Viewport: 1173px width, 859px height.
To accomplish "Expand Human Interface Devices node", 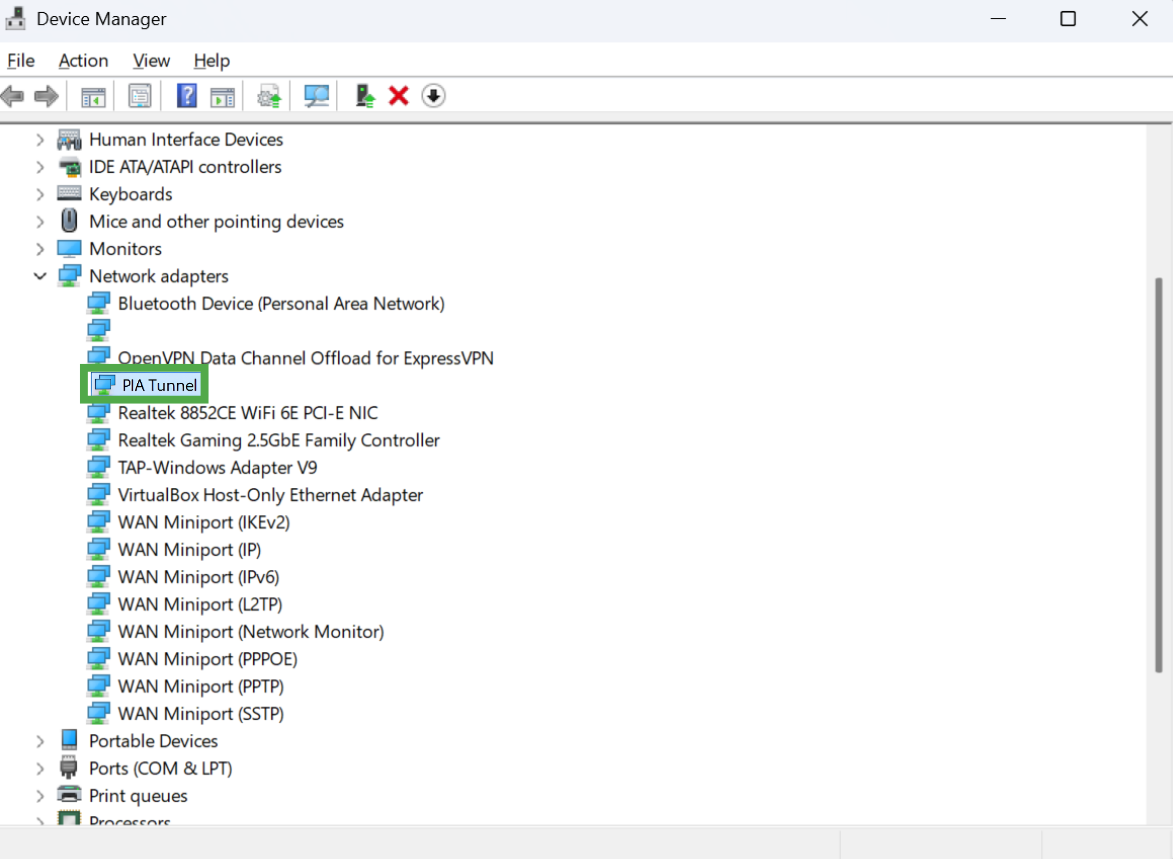I will pyautogui.click(x=40, y=139).
